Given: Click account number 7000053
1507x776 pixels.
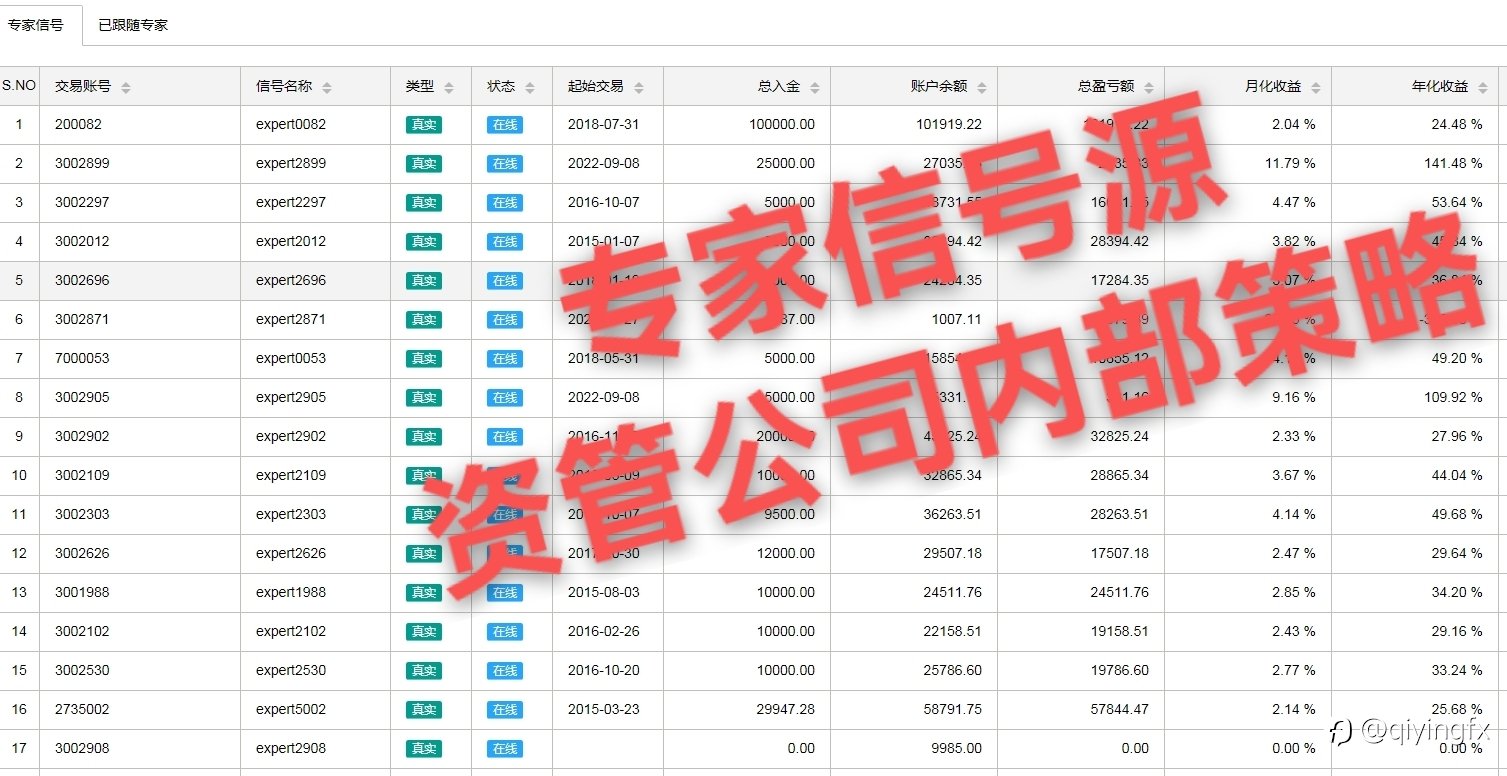Looking at the screenshot, I should [x=82, y=359].
